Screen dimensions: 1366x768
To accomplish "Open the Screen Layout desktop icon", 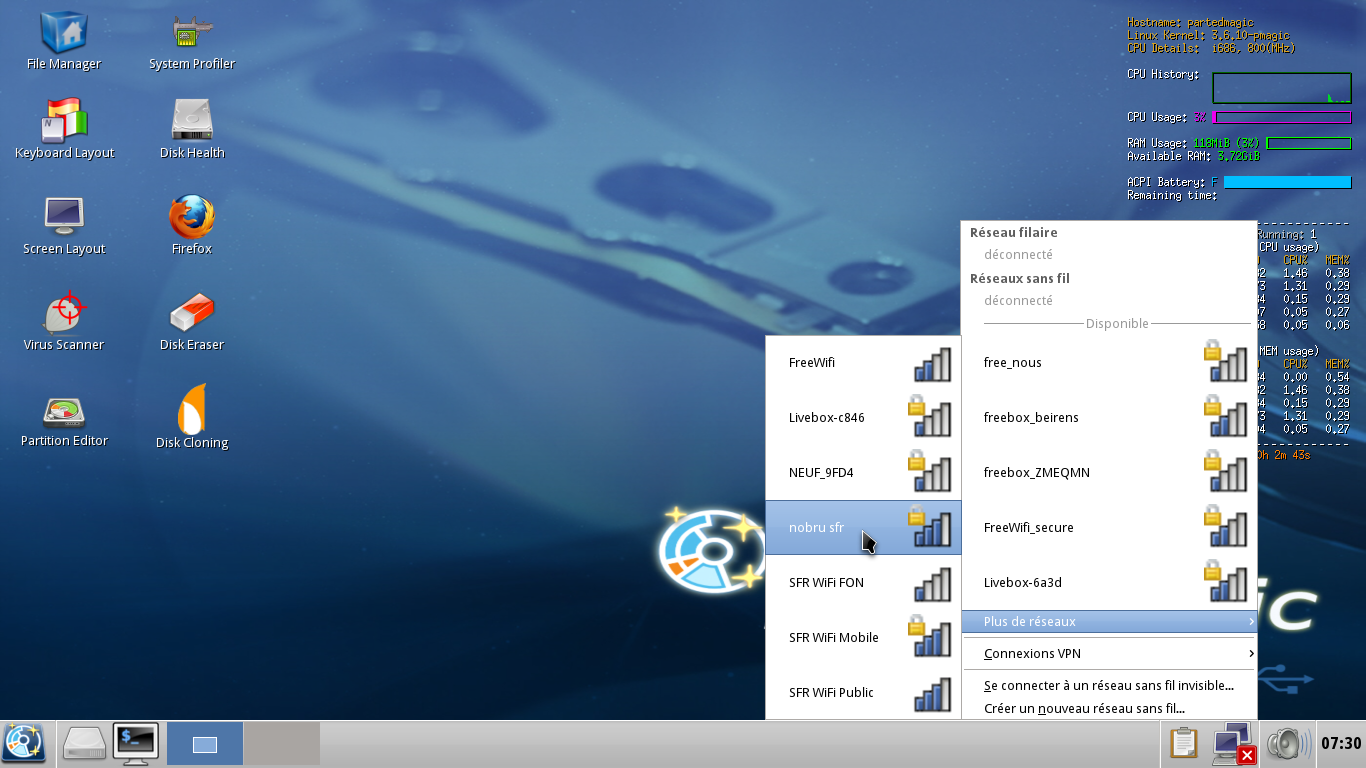I will (64, 225).
